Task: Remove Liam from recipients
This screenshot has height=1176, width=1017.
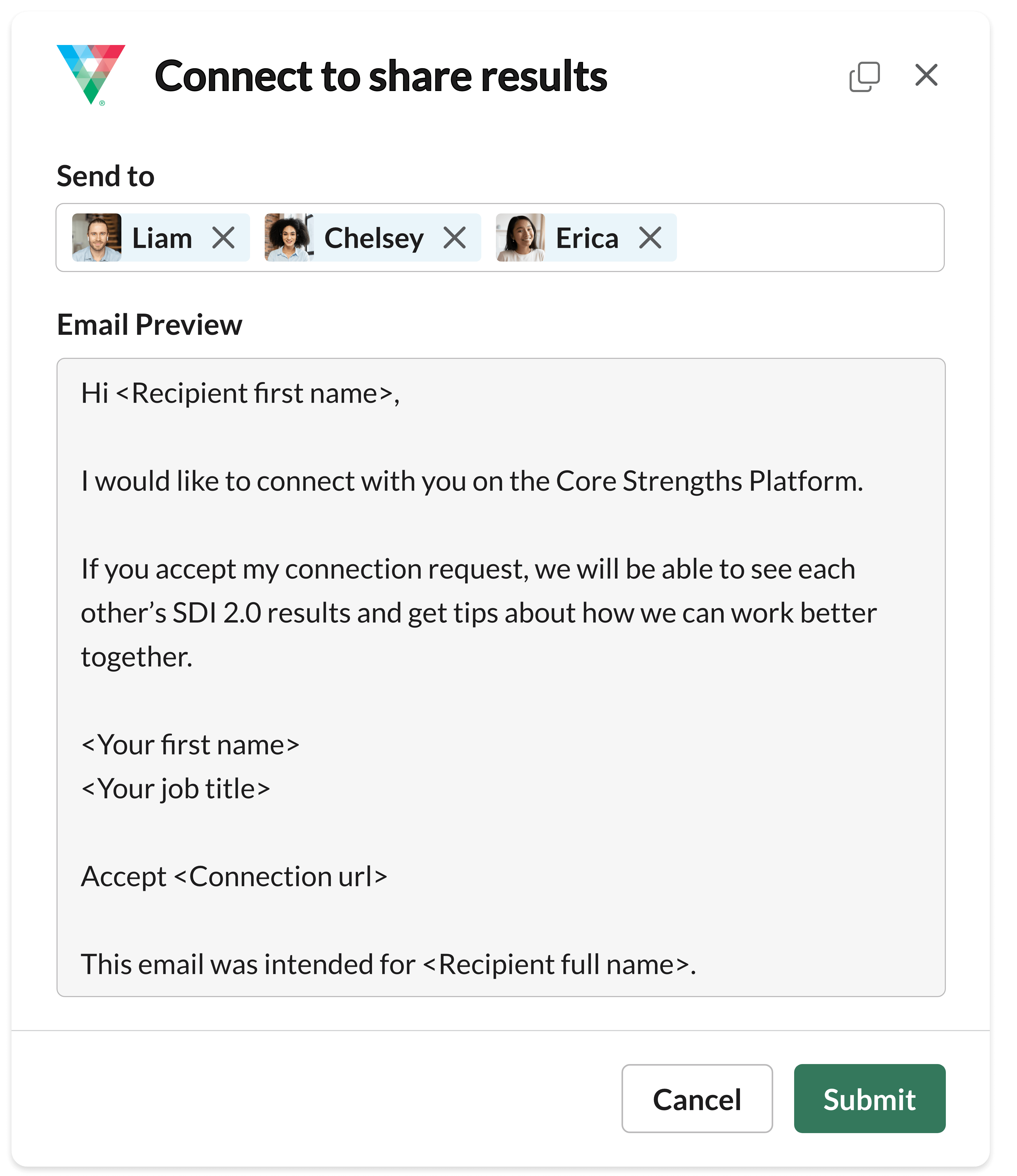Action: (x=224, y=238)
